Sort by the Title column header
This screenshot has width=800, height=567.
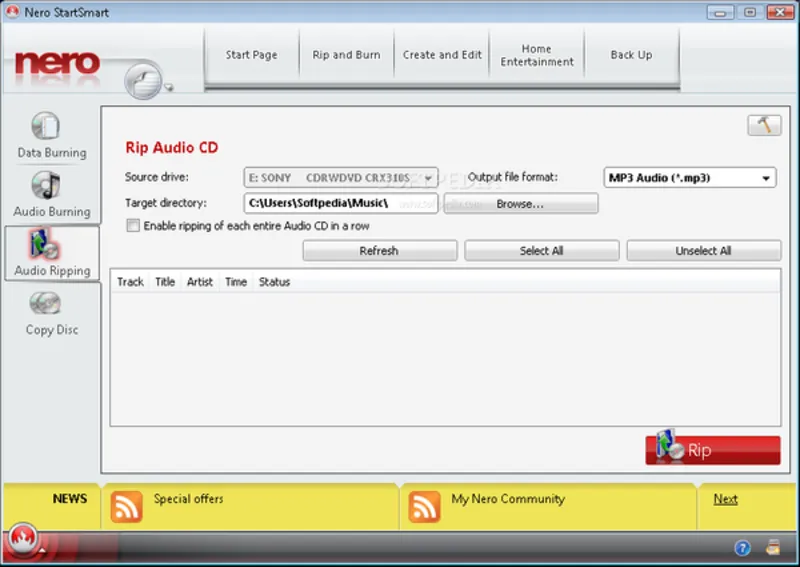165,282
